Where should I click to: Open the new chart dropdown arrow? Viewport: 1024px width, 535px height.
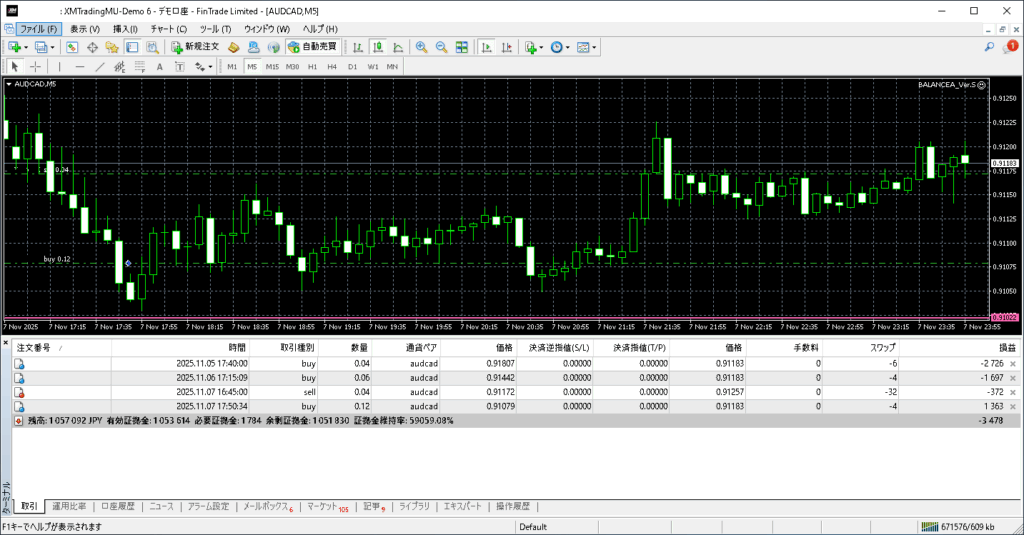pyautogui.click(x=26, y=47)
